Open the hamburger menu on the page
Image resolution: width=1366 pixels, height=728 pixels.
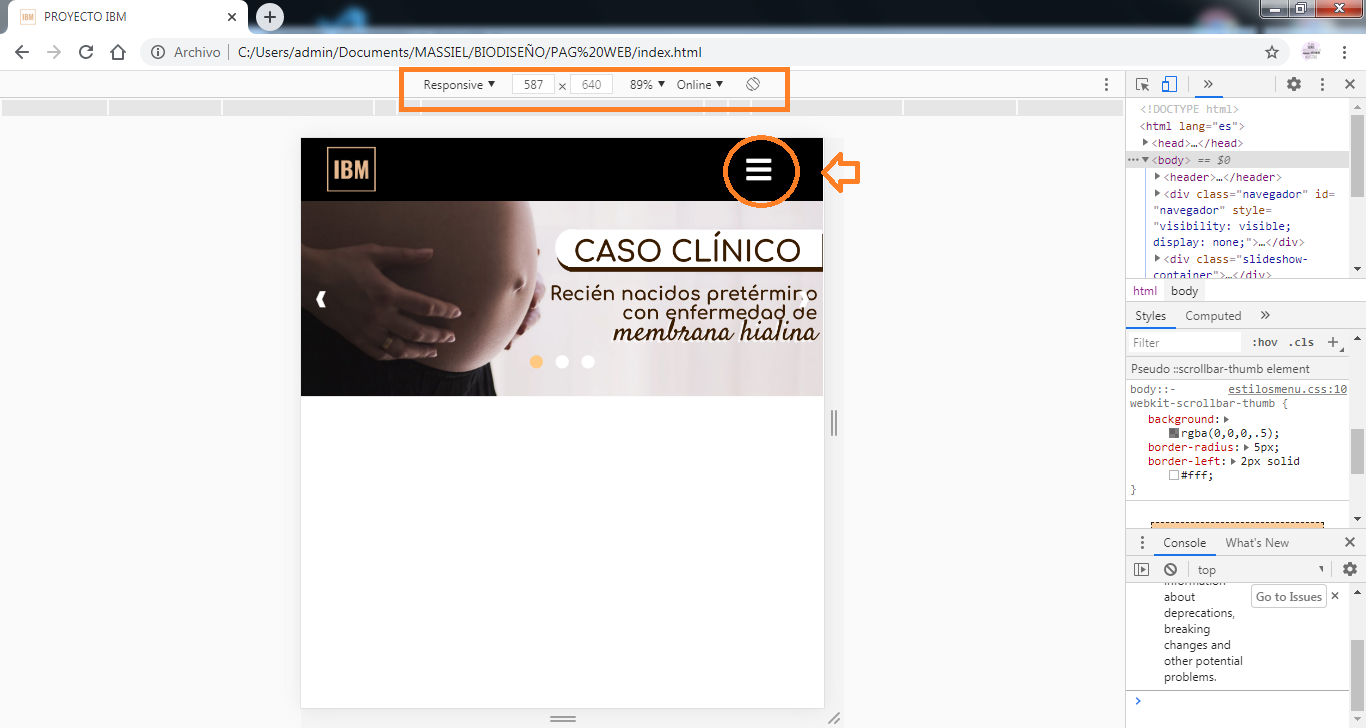tap(759, 170)
